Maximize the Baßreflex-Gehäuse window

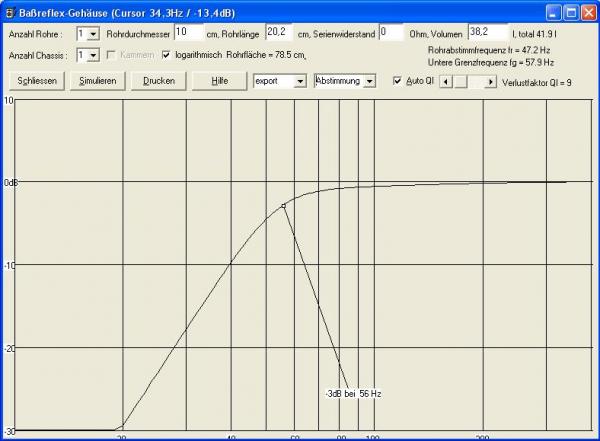(x=567, y=12)
